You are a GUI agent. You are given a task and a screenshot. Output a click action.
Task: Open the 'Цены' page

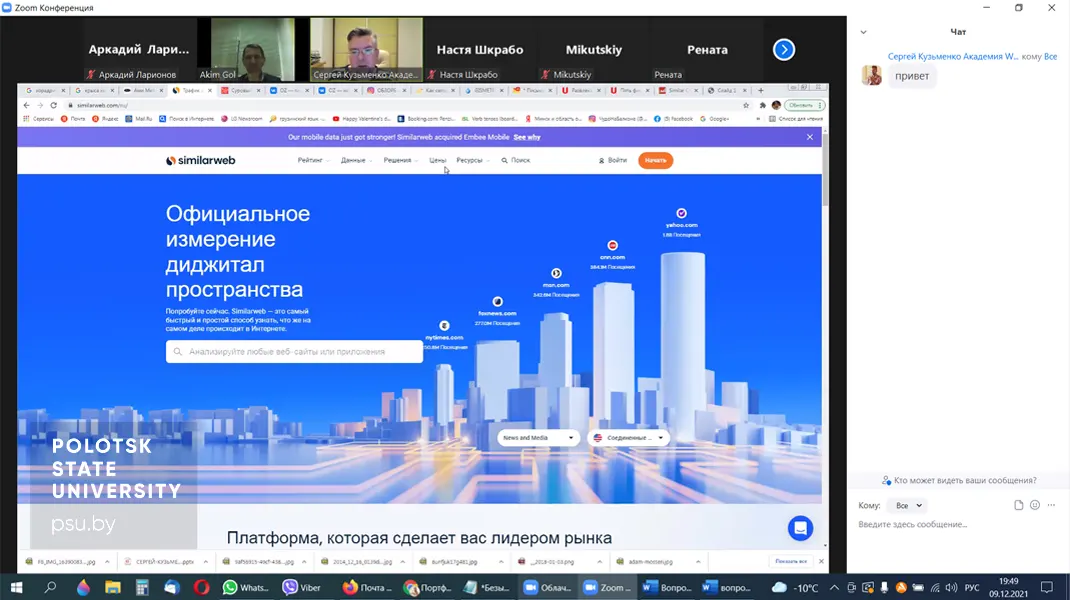[x=437, y=160]
